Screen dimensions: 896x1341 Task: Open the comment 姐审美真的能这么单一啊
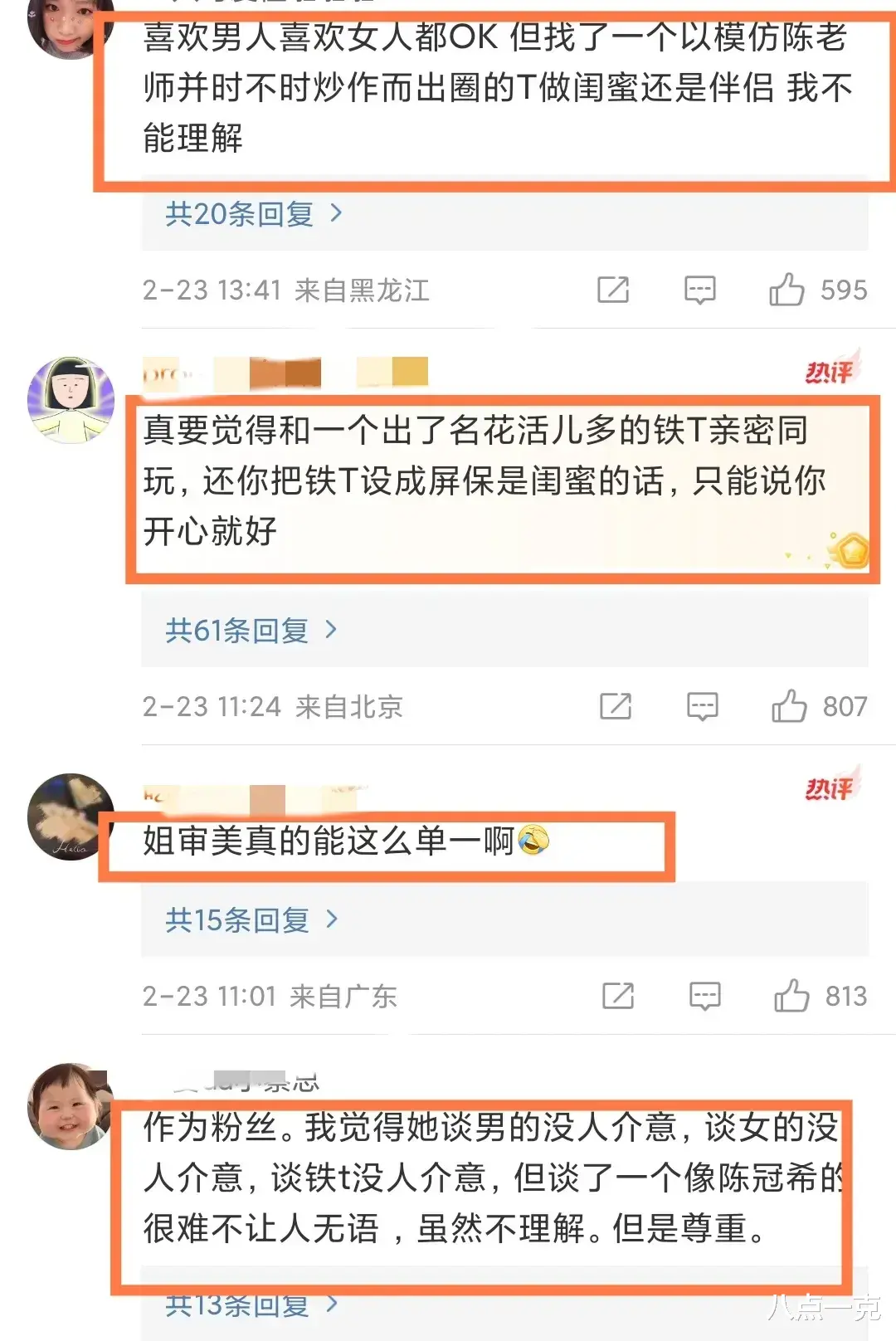345,841
